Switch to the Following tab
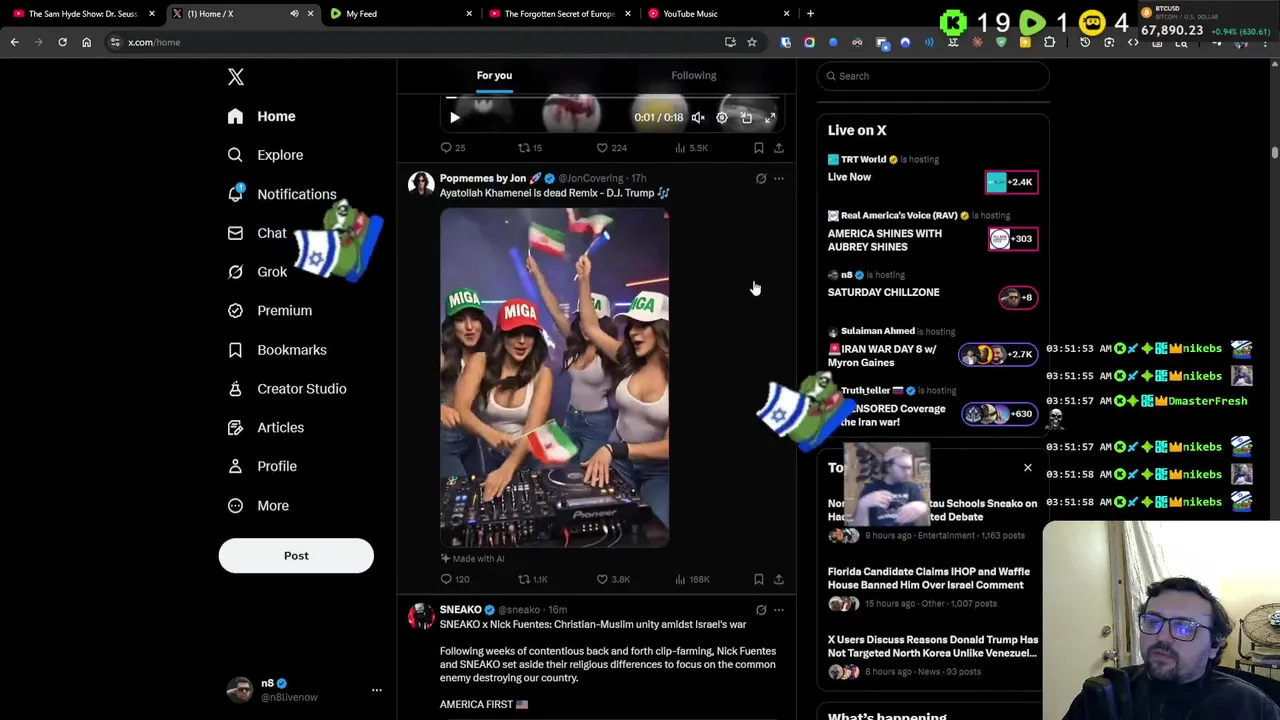 [x=694, y=75]
